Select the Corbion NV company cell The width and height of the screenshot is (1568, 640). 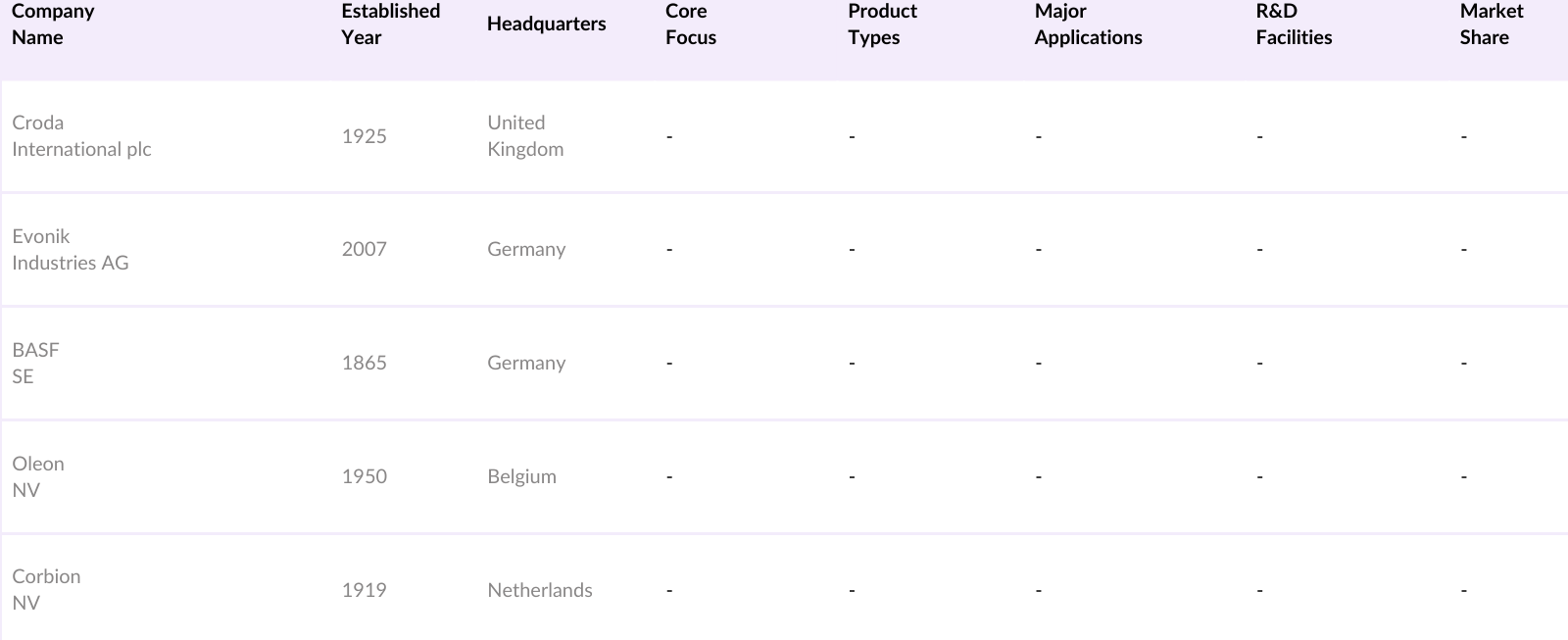point(46,589)
